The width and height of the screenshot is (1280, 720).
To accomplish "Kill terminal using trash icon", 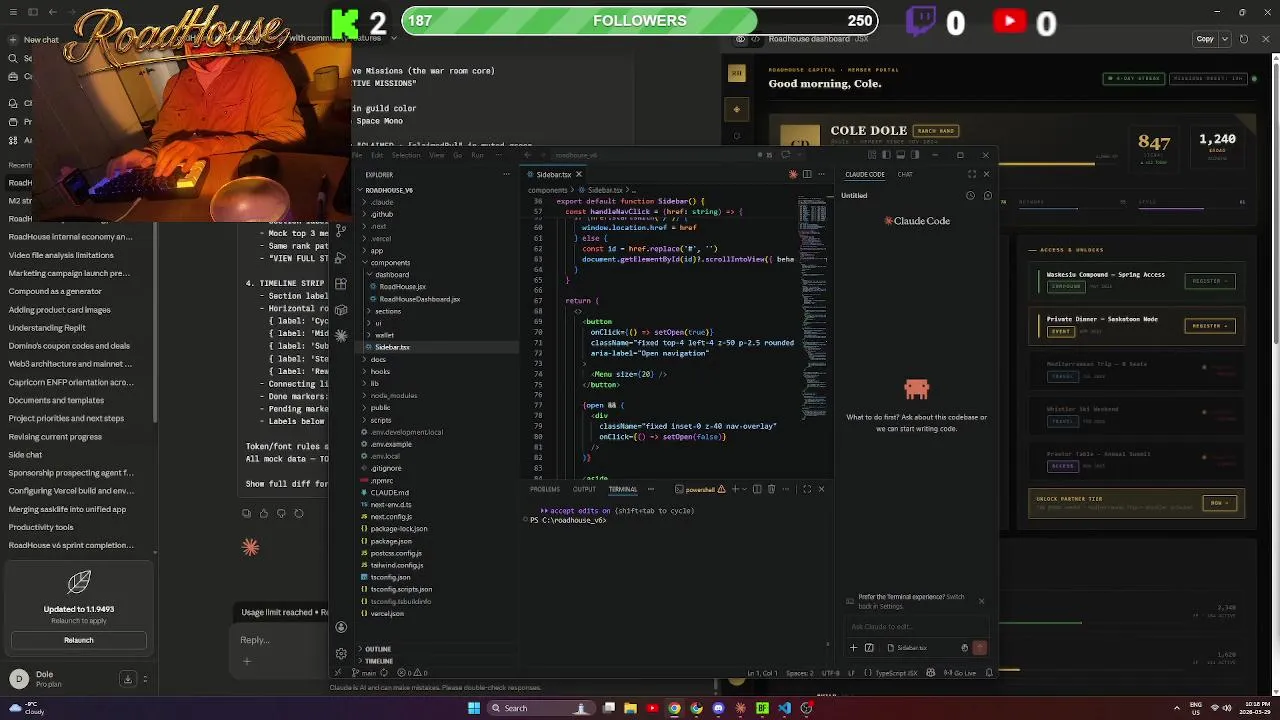I will (771, 489).
